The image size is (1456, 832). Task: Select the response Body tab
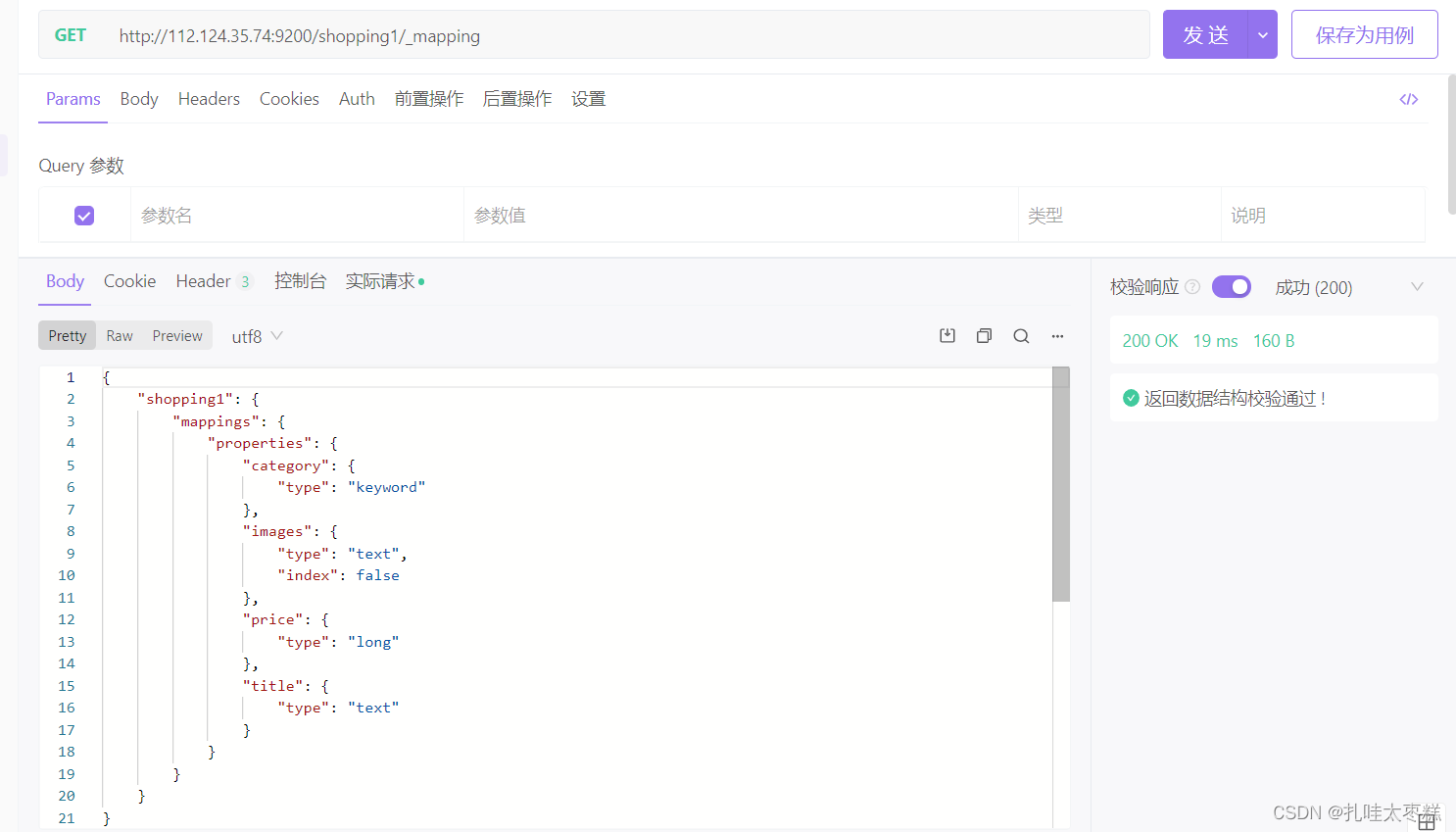click(x=65, y=281)
